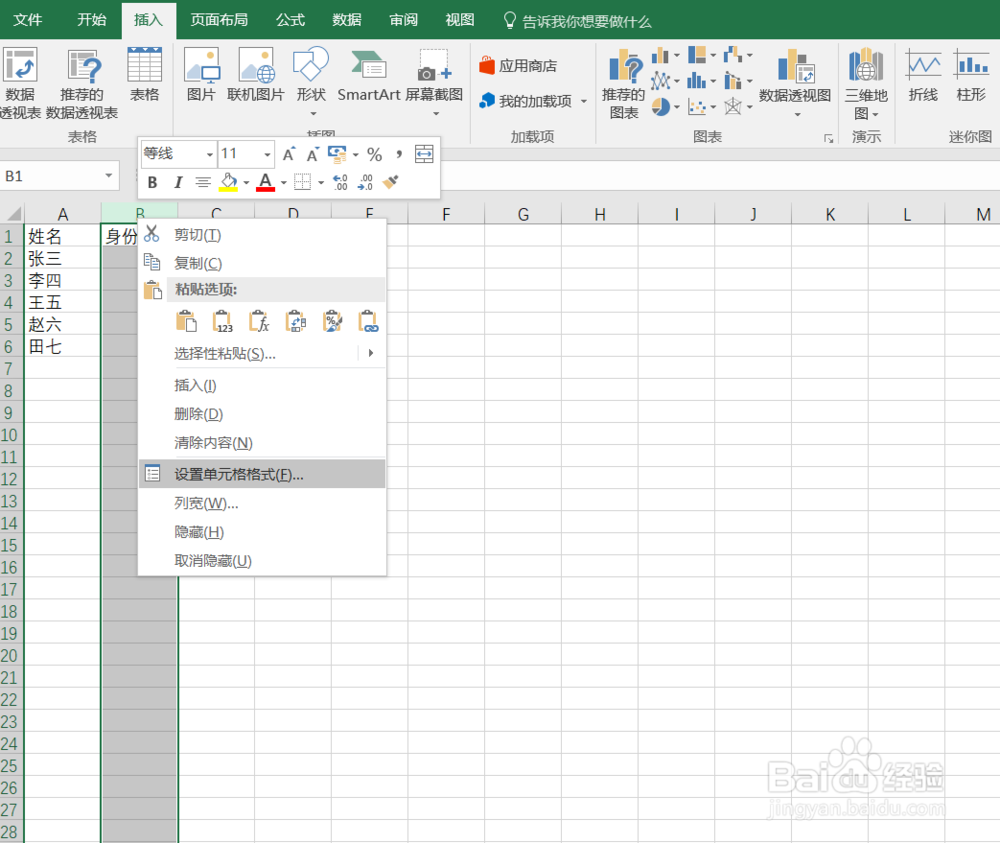Choose 剪切 from context menu

261,235
